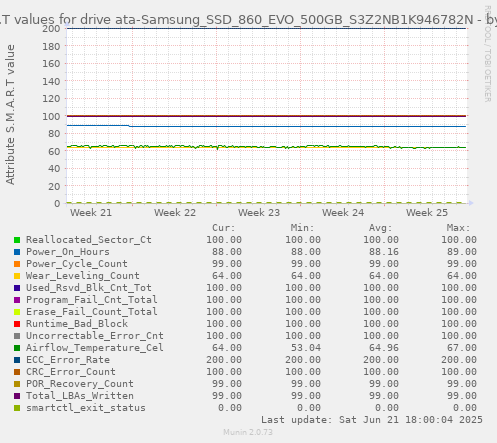Click the Week 23 axis label
Screen dimensions: 497x443
tap(259, 213)
